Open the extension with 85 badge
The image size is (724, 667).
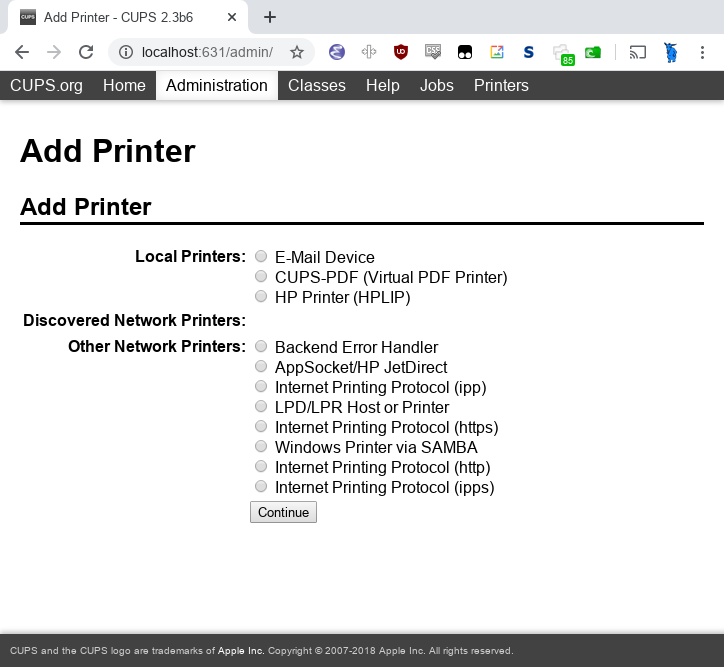563,54
